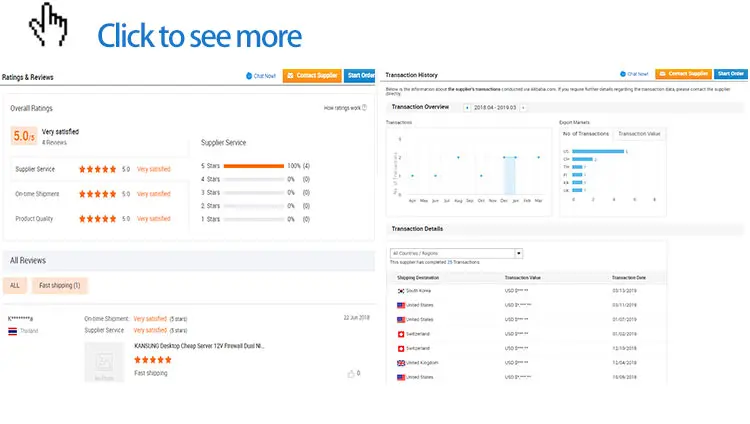This screenshot has height=424, width=750.
Task: Click the thumbs-up helpful icon on review
Action: (x=351, y=373)
